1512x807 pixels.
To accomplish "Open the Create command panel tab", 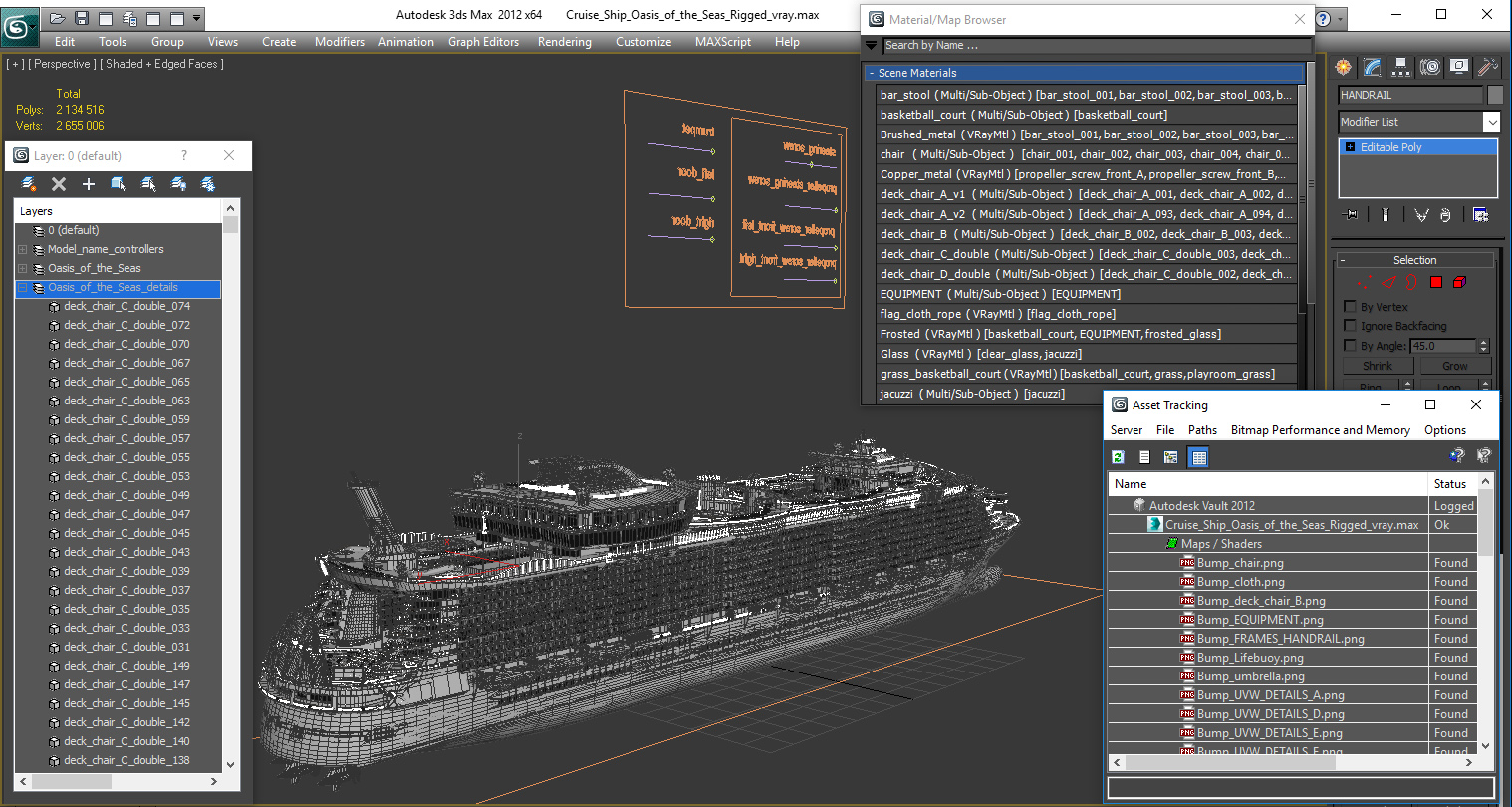I will tap(1344, 67).
